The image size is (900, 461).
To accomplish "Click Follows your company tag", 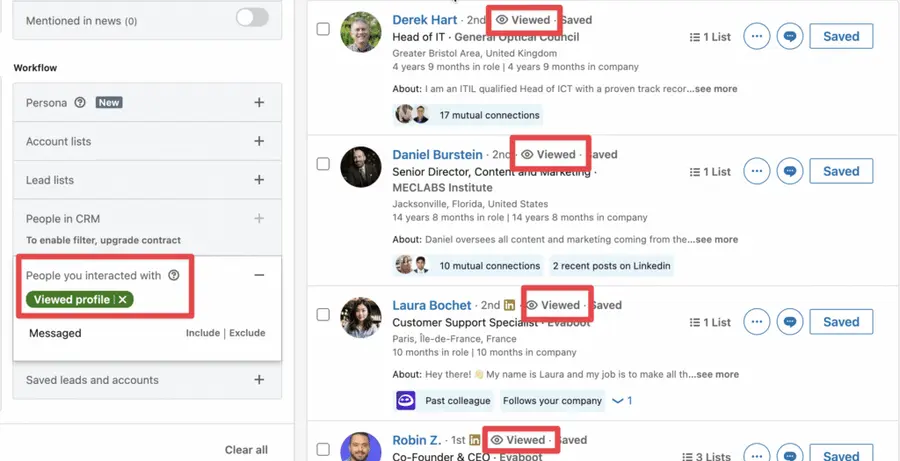I will (x=553, y=401).
